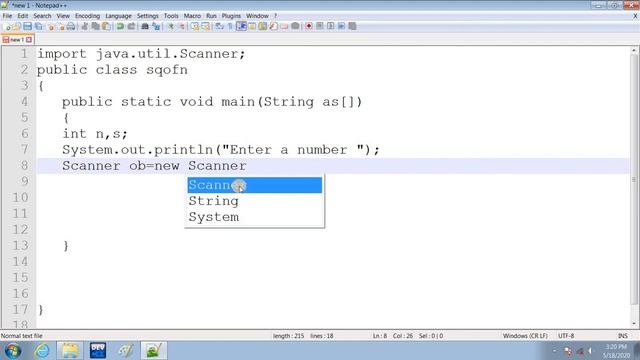Viewport: 640px width, 360px height.
Task: Toggle show all characters
Action: 231,26
